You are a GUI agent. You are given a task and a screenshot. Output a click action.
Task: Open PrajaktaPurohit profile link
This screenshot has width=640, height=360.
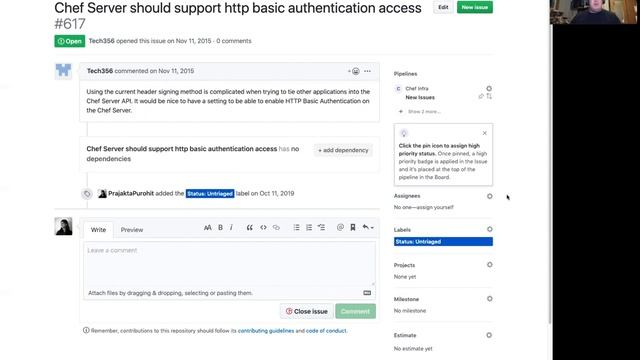coord(131,193)
